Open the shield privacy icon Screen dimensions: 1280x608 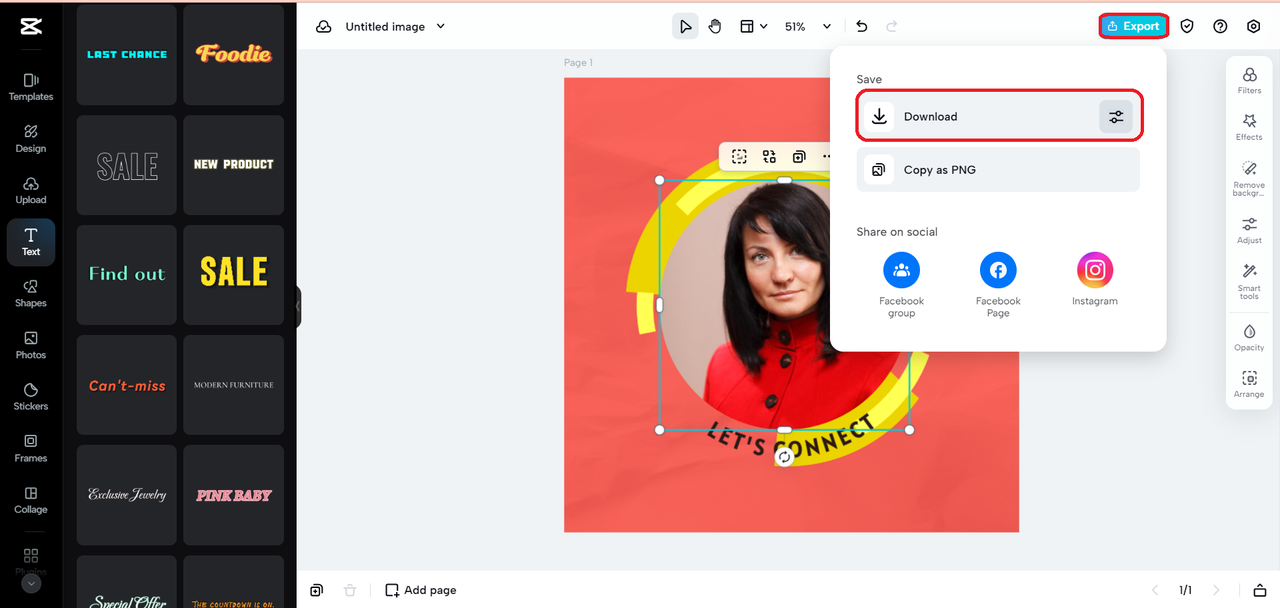pos(1187,27)
